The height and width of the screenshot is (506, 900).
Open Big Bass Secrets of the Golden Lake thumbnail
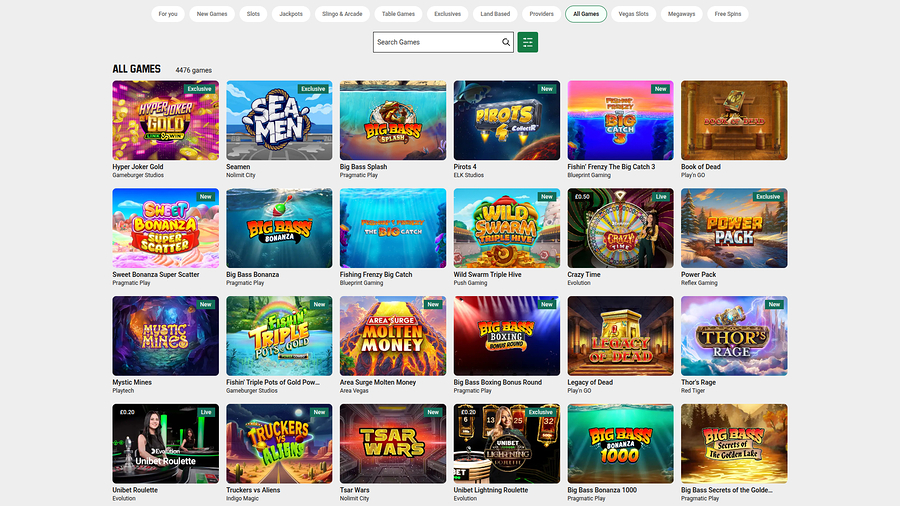734,443
